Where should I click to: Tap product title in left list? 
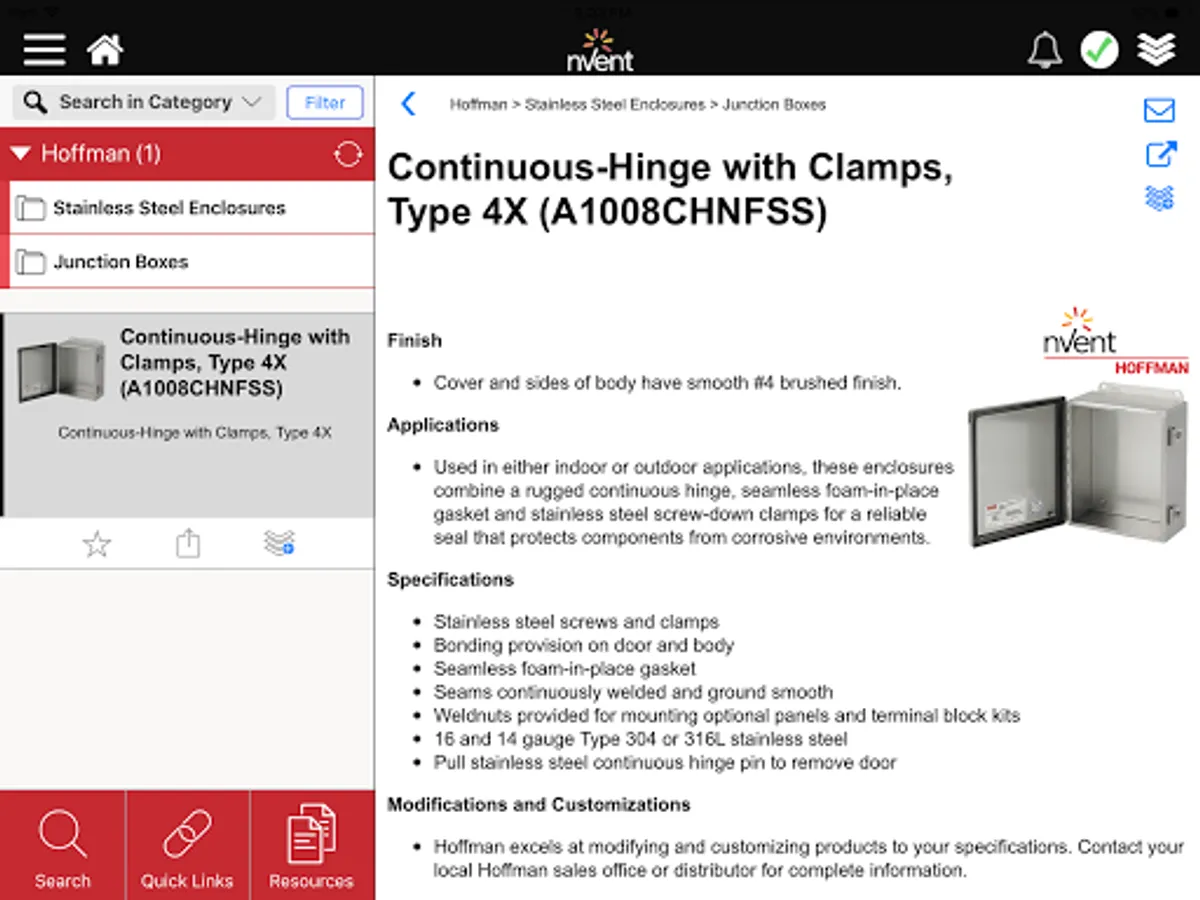tap(235, 362)
